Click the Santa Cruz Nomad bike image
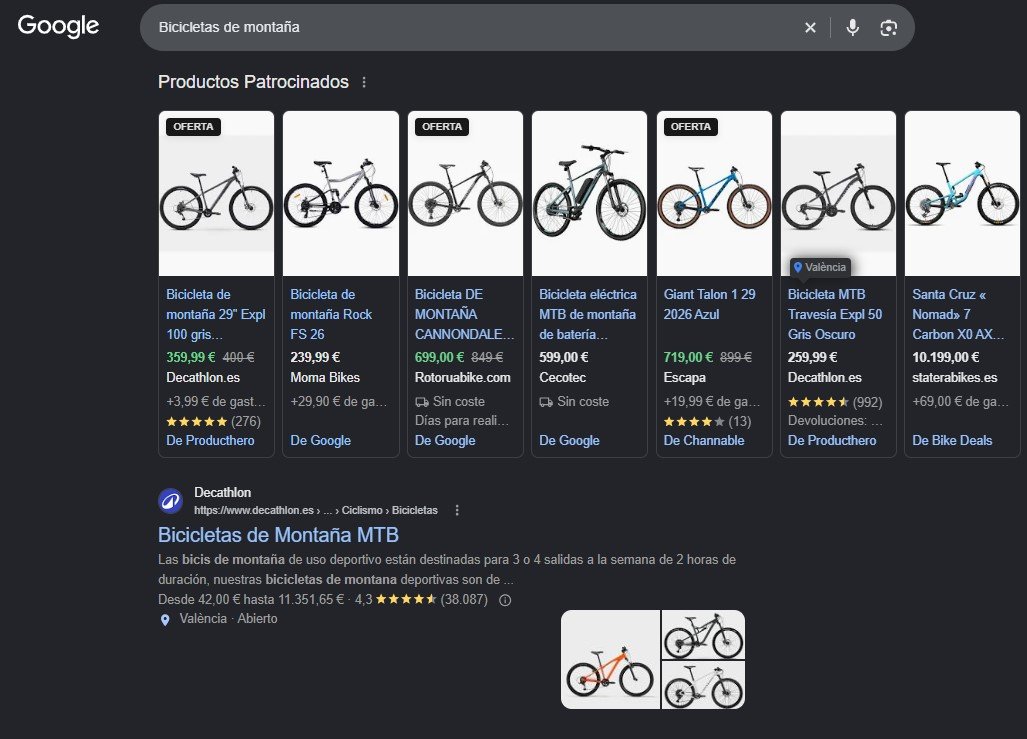The image size is (1027, 739). coord(962,194)
